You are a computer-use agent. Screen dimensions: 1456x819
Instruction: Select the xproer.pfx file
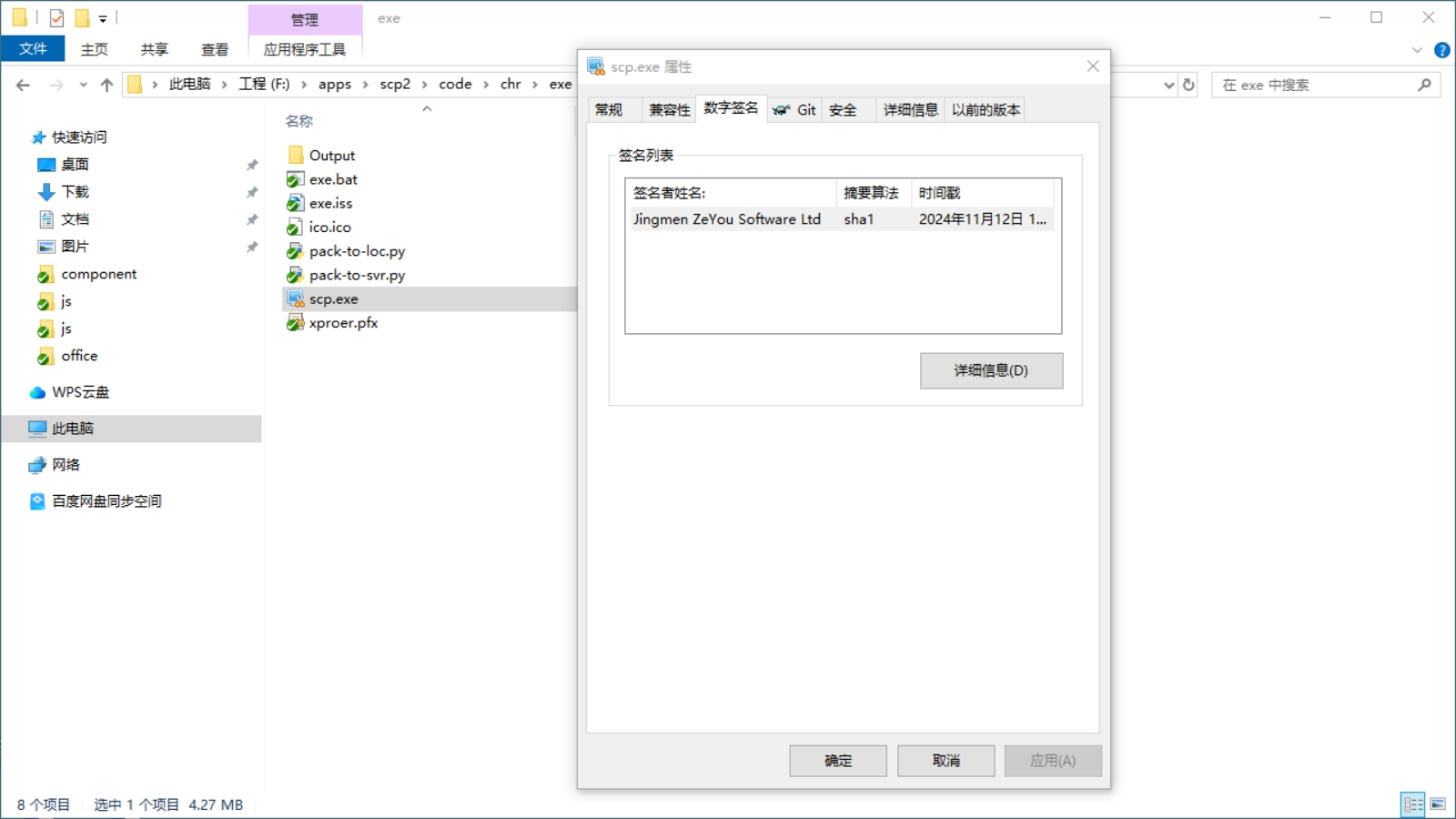click(x=342, y=323)
